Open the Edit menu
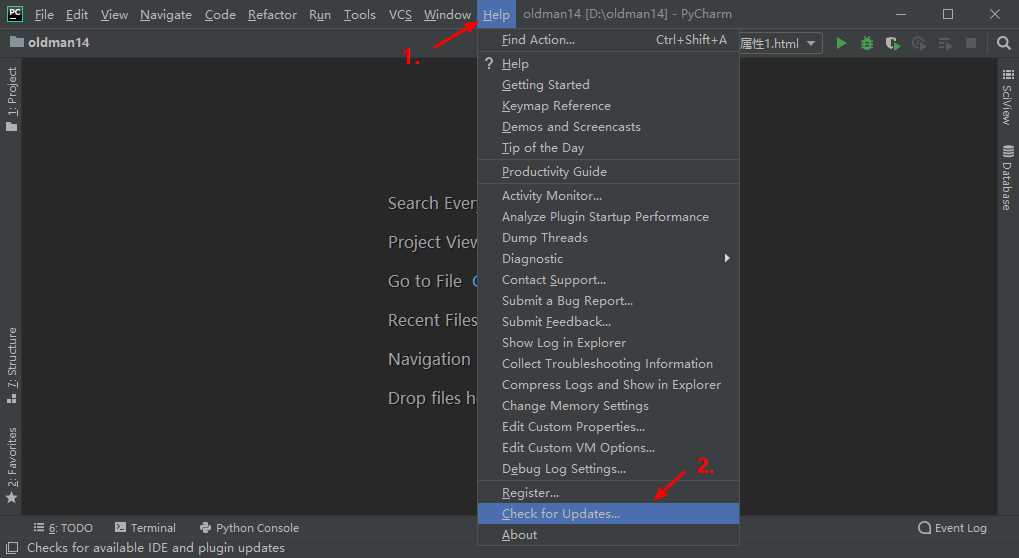This screenshot has height=558, width=1019. (77, 14)
